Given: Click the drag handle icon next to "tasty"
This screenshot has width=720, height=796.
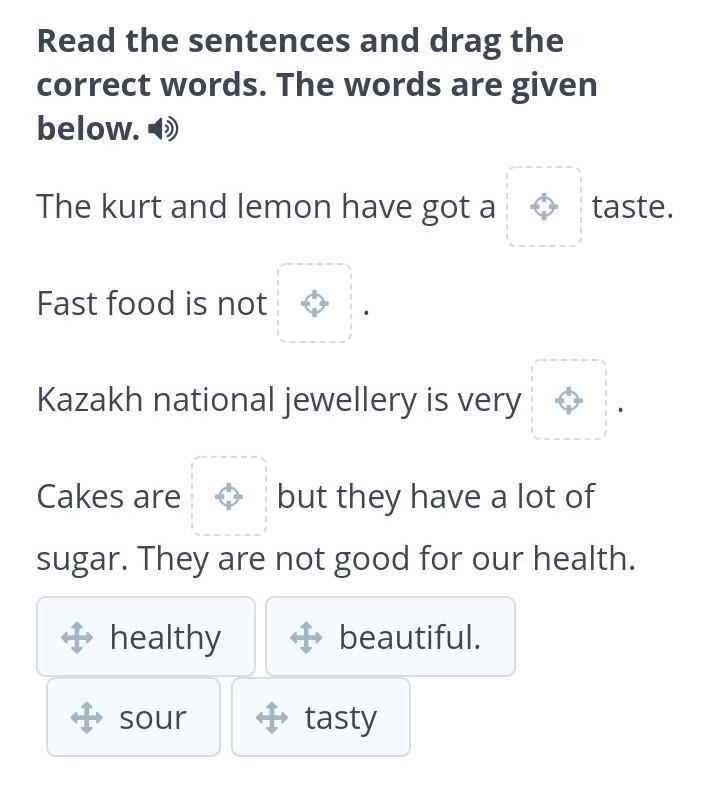Looking at the screenshot, I should [272, 717].
